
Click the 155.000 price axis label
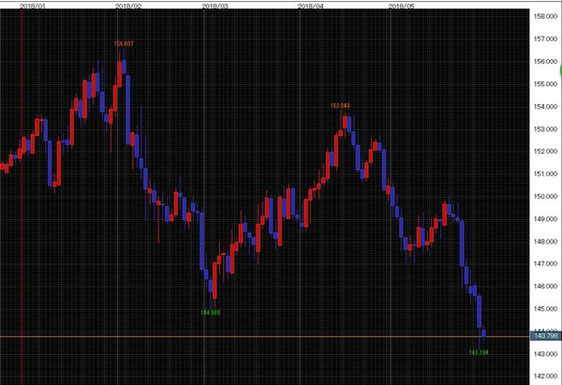(x=546, y=84)
